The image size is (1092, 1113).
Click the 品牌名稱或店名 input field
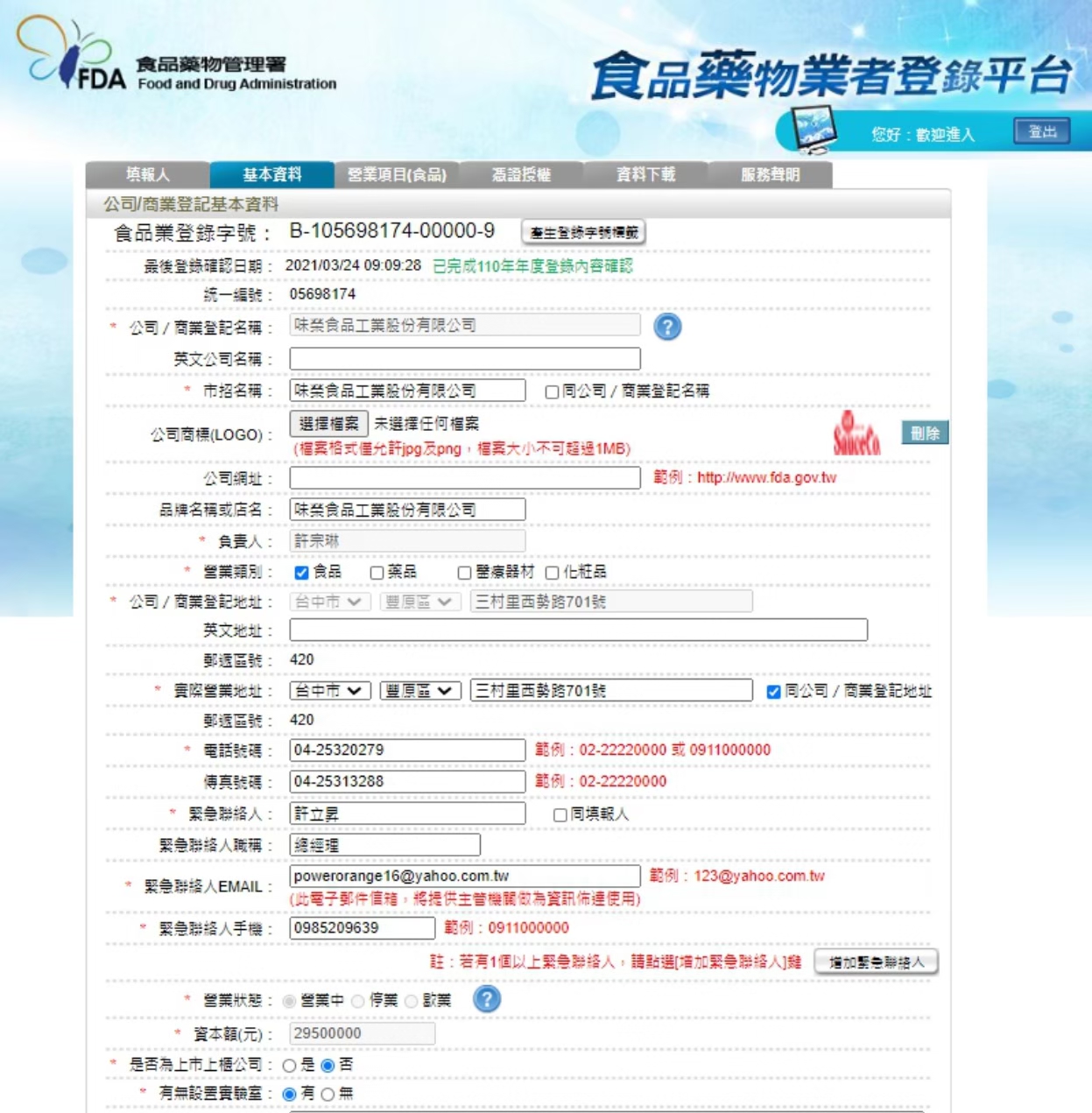(x=407, y=510)
